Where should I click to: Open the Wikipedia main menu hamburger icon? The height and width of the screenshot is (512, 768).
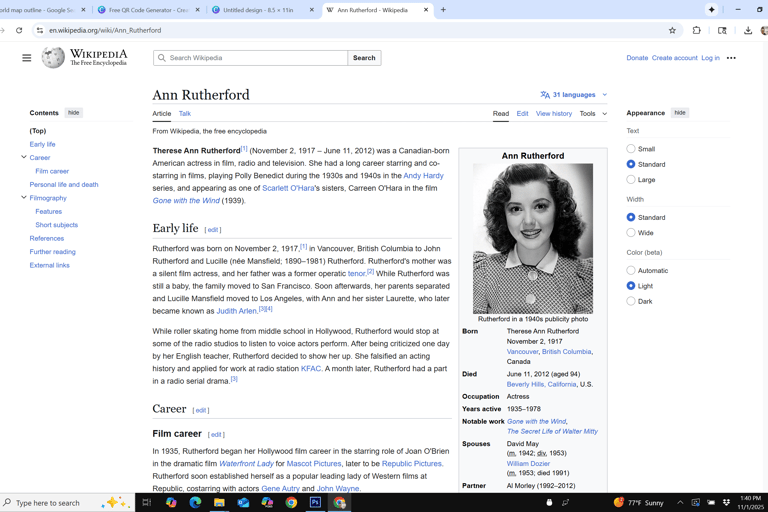pos(26,58)
